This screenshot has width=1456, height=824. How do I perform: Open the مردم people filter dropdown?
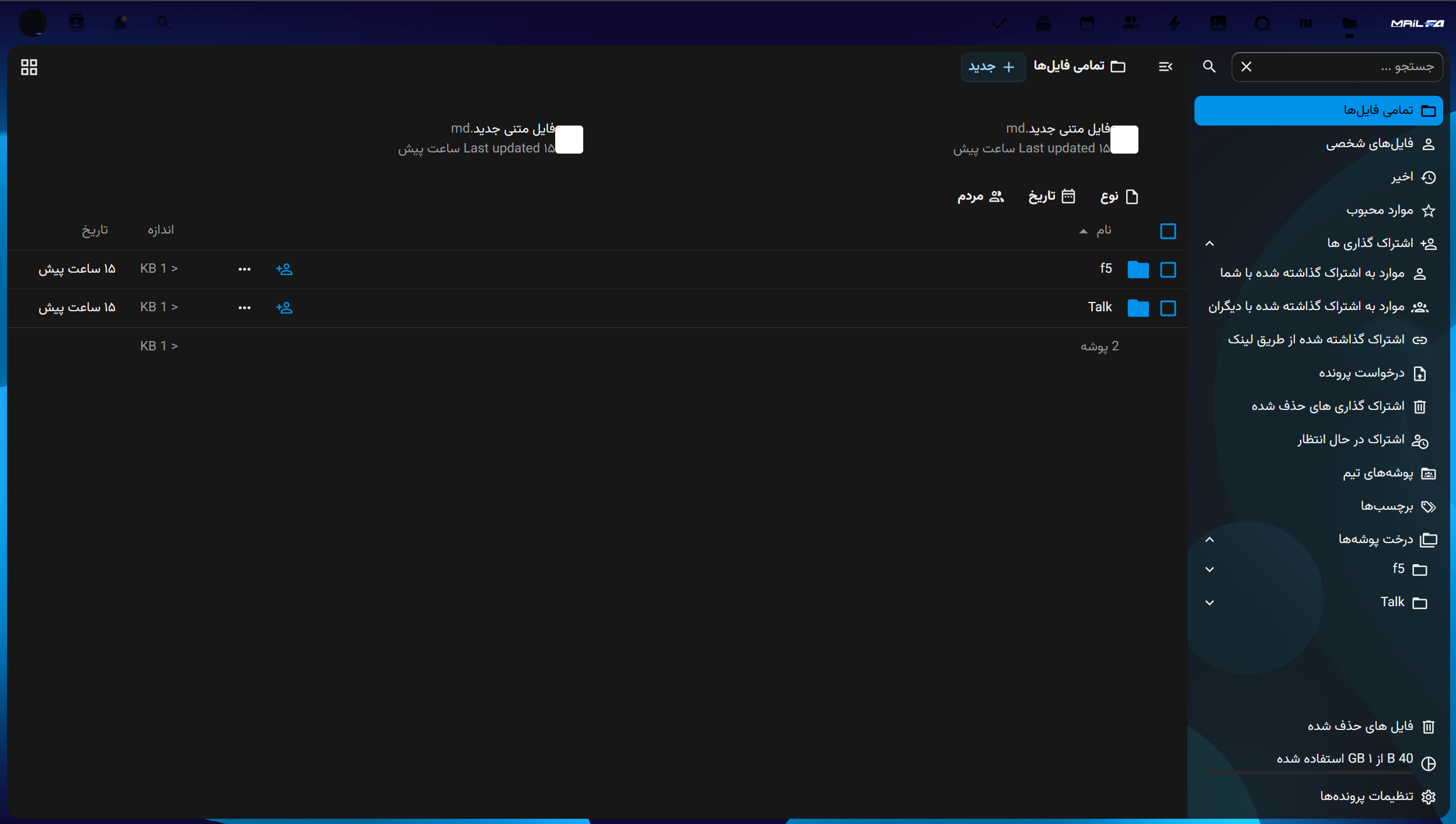click(980, 196)
